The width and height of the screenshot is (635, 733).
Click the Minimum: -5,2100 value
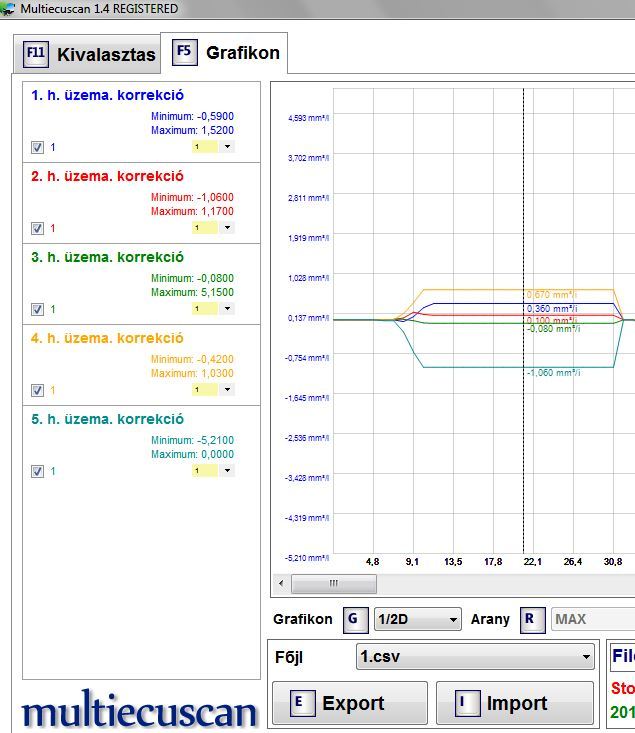pyautogui.click(x=192, y=440)
